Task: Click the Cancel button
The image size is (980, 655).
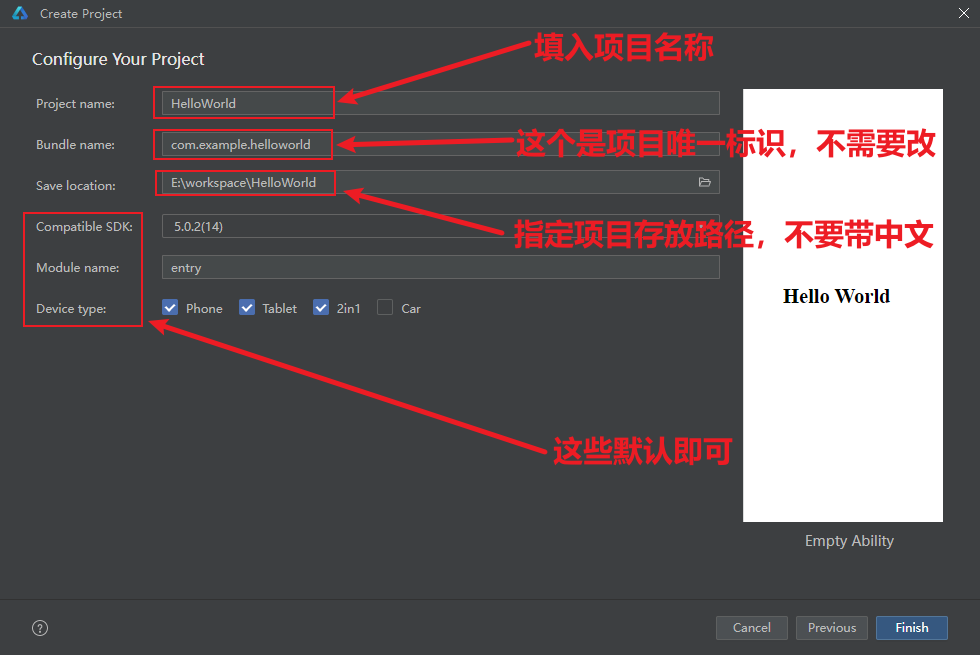Action: (752, 628)
